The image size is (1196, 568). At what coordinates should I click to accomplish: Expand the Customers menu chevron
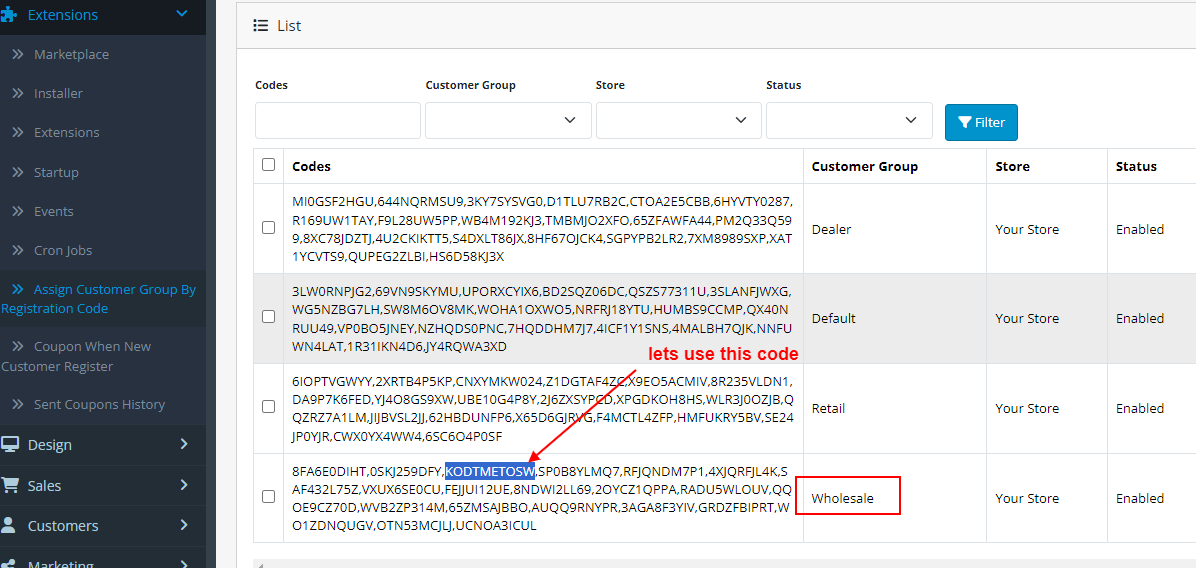[x=184, y=525]
